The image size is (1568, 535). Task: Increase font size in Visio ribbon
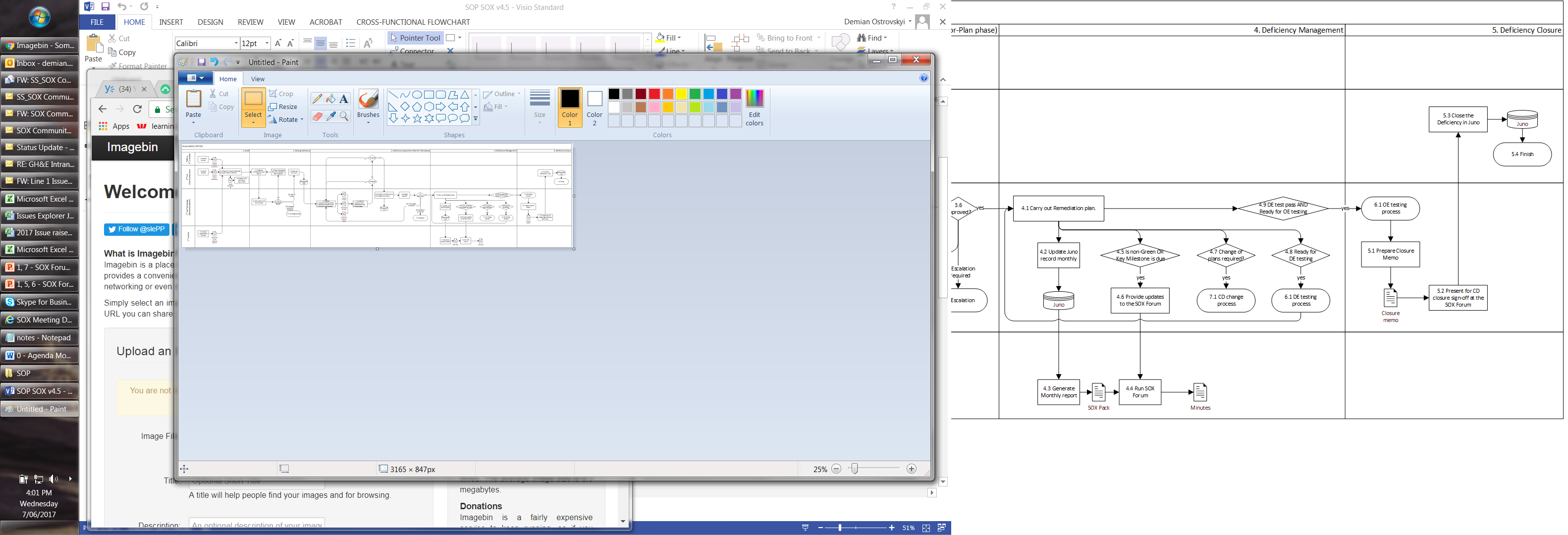(x=278, y=43)
